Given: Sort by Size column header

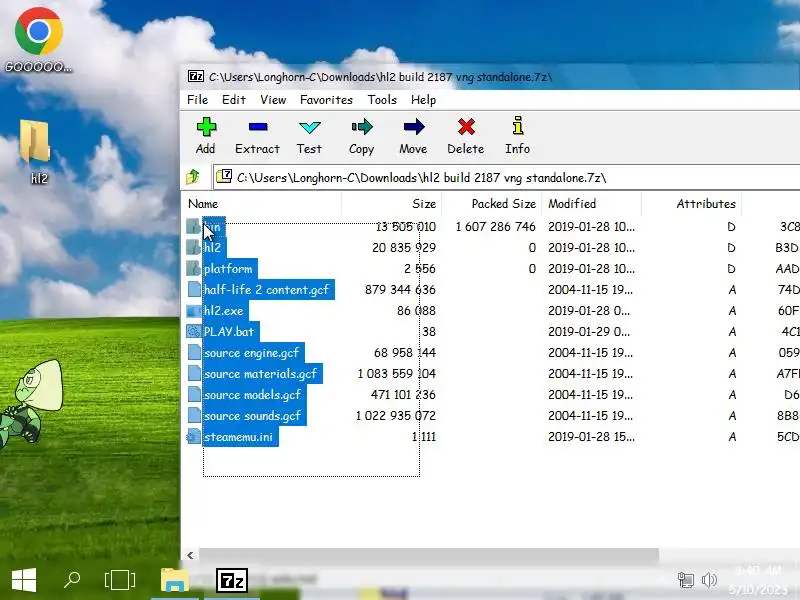Looking at the screenshot, I should 391,204.
